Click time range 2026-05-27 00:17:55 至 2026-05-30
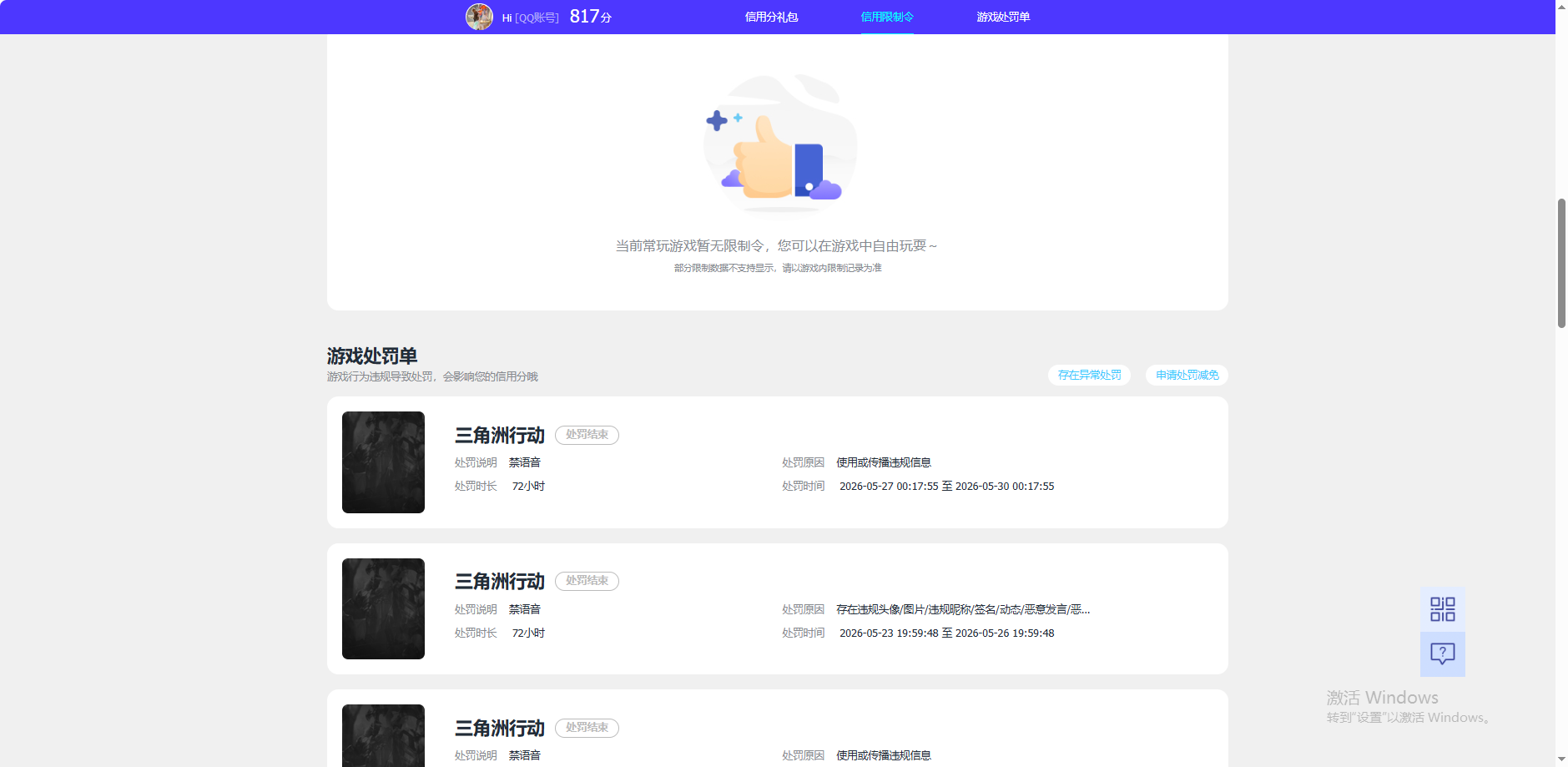The height and width of the screenshot is (767, 1568). click(946, 487)
